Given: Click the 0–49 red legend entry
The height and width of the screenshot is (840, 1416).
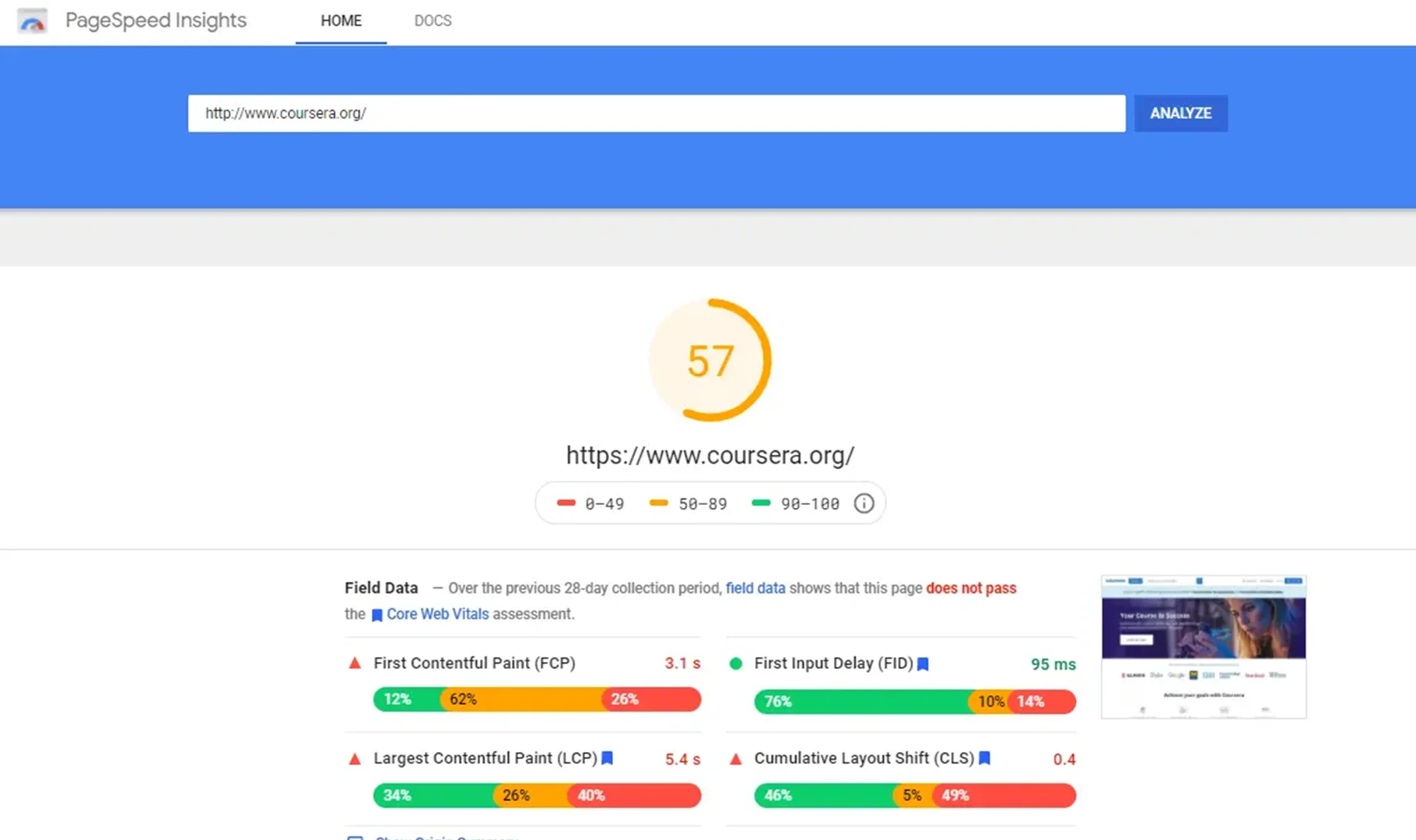Looking at the screenshot, I should pyautogui.click(x=591, y=504).
